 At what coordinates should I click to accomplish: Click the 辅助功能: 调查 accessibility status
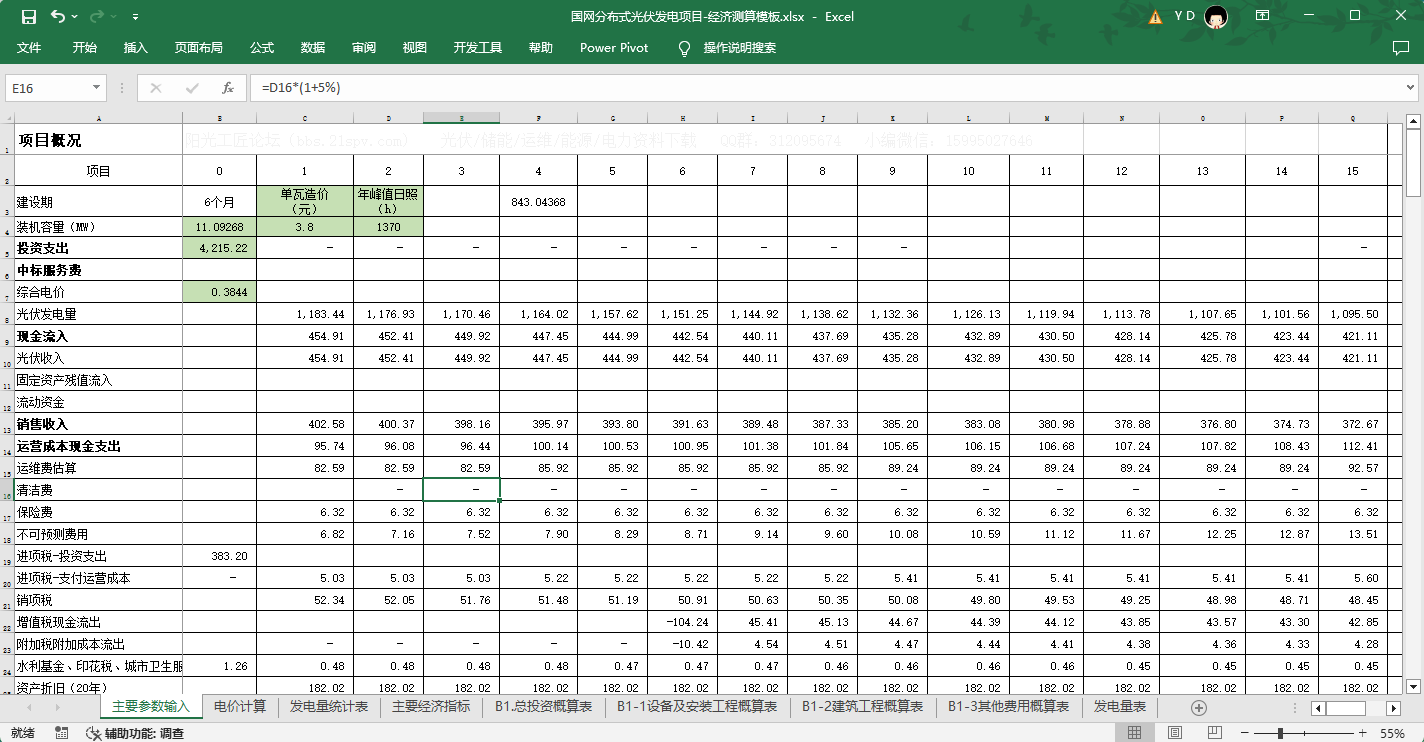[135, 733]
